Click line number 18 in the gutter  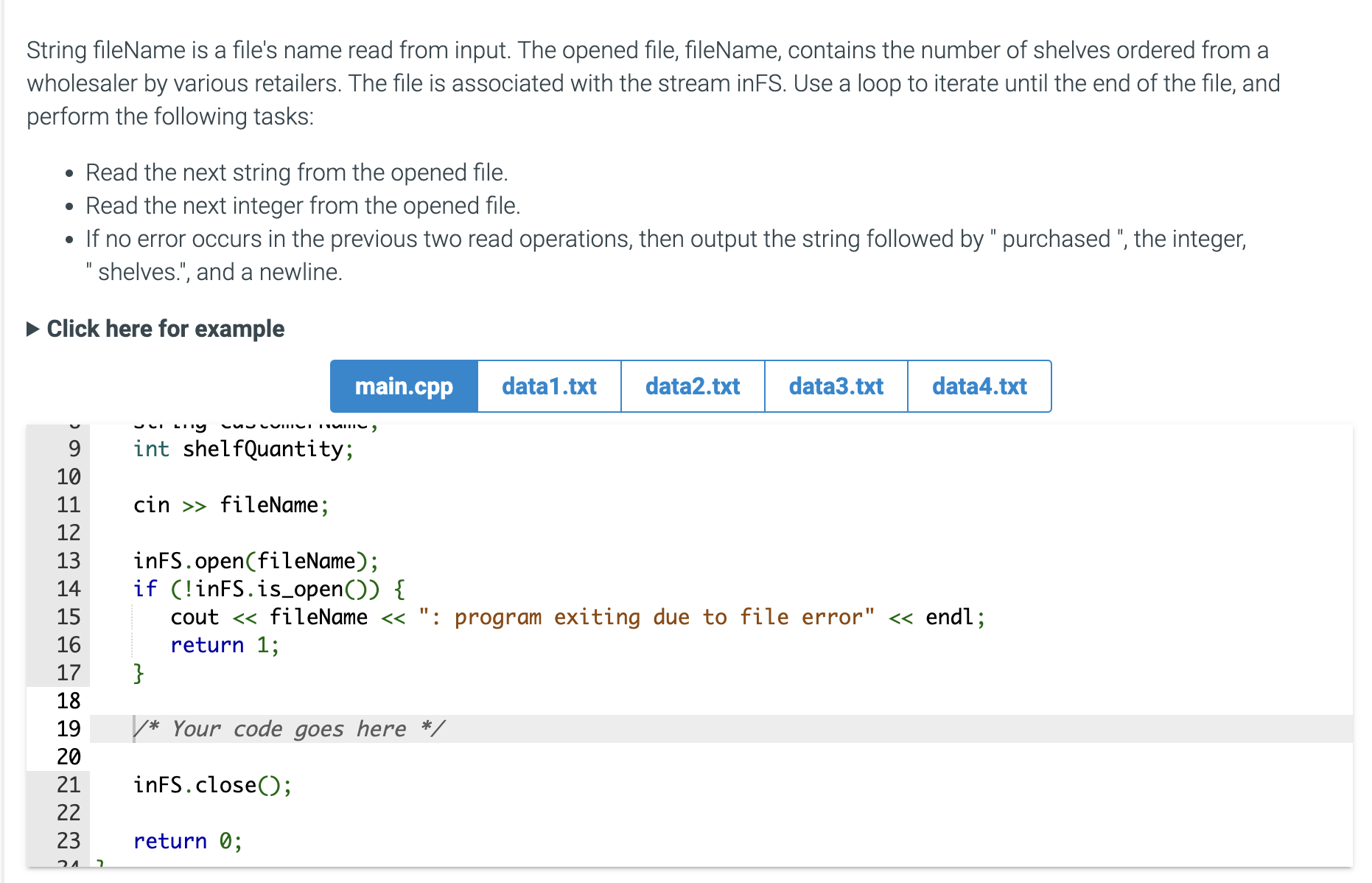point(68,701)
